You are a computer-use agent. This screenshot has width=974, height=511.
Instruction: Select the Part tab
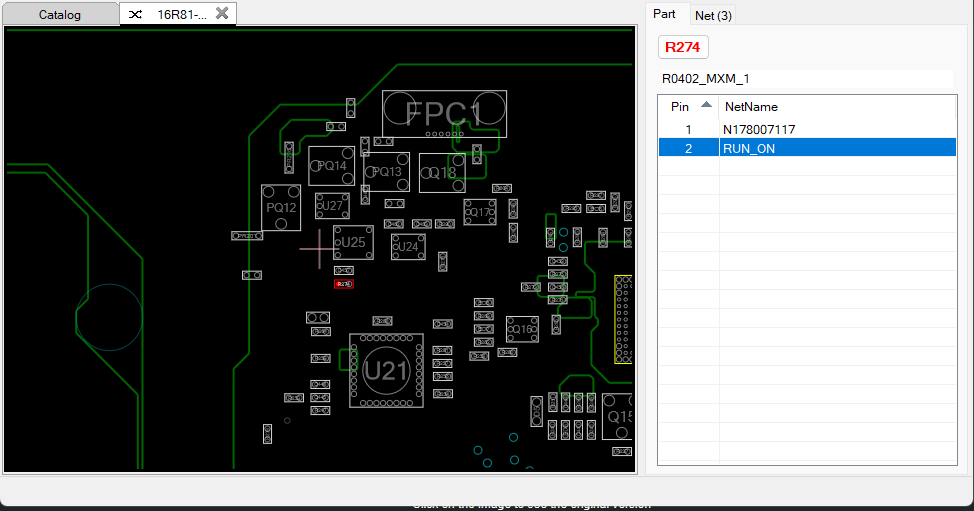coord(664,14)
